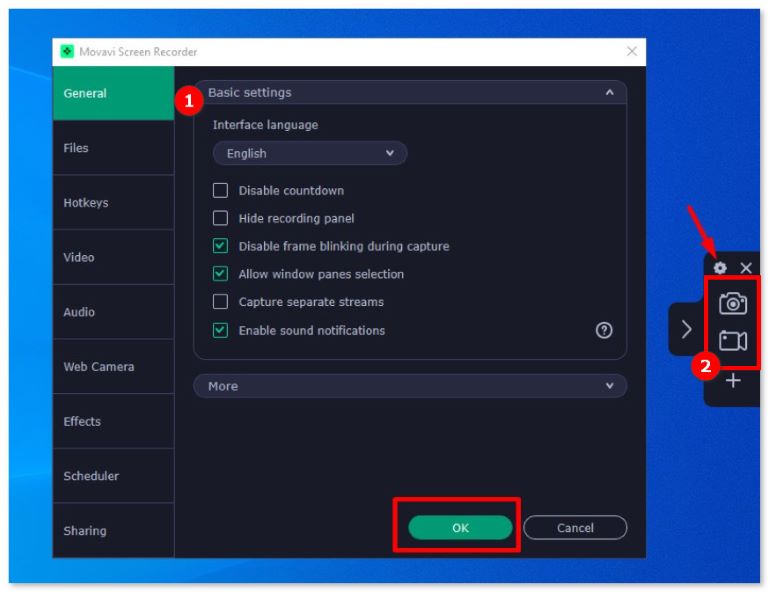
Task: Check Hide recording panel option
Action: pos(220,218)
